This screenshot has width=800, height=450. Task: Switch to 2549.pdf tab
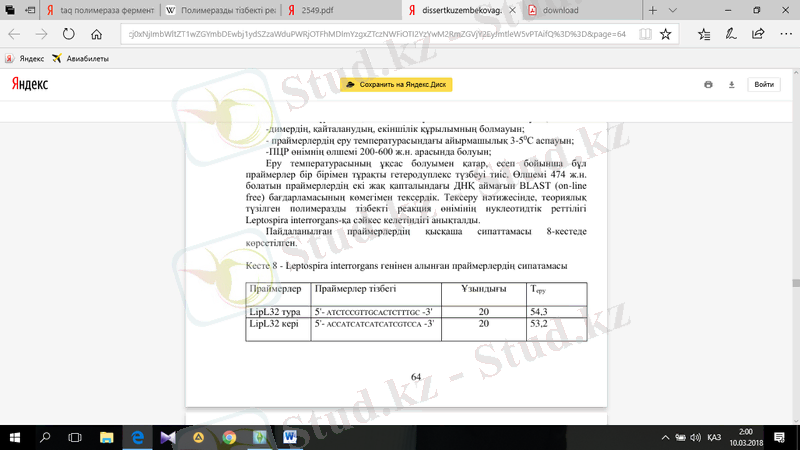(341, 10)
